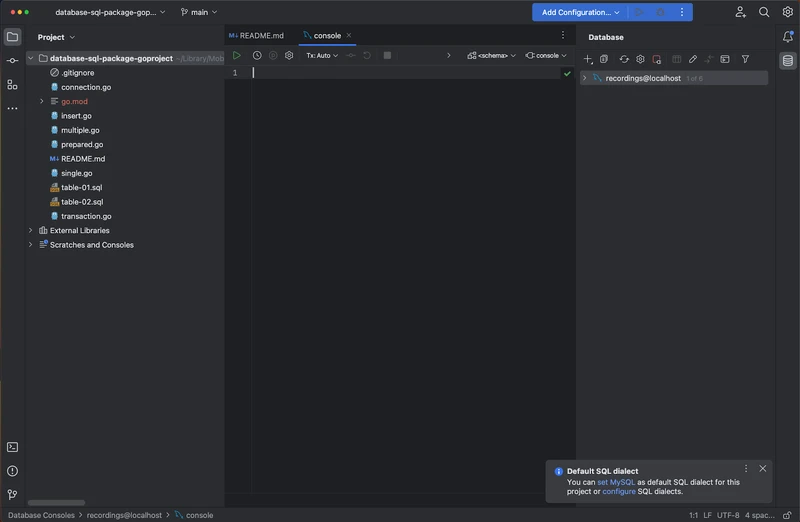Select connection.go in the project tree
This screenshot has width=800, height=522.
[x=85, y=87]
